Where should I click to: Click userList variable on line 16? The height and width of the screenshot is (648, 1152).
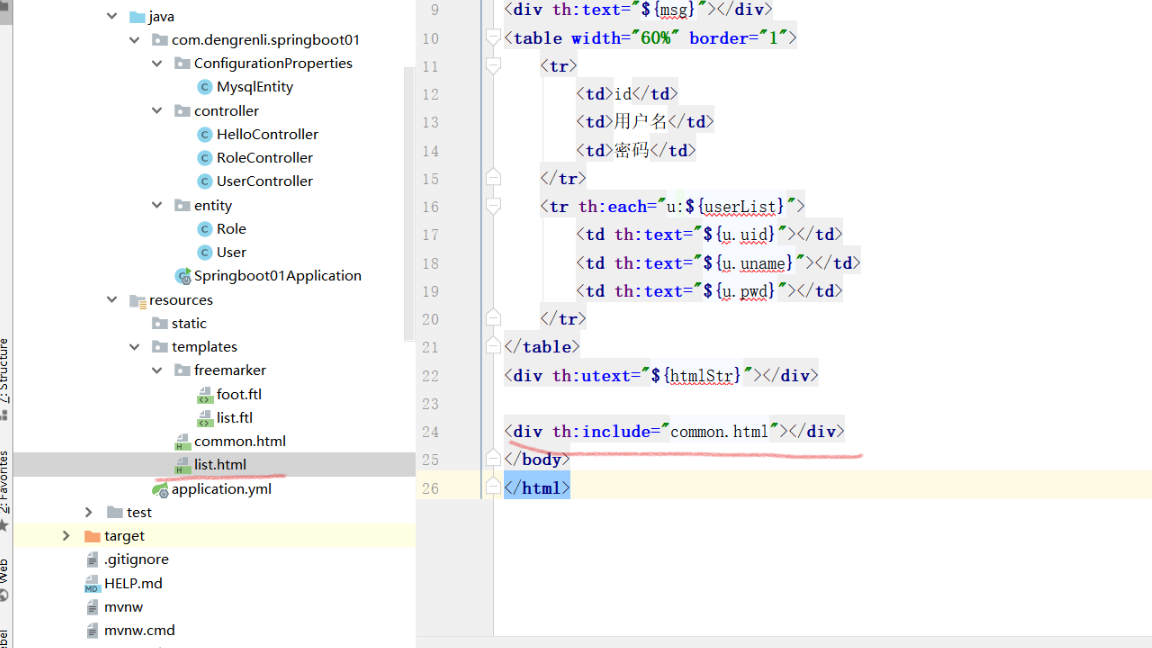pyautogui.click(x=739, y=207)
